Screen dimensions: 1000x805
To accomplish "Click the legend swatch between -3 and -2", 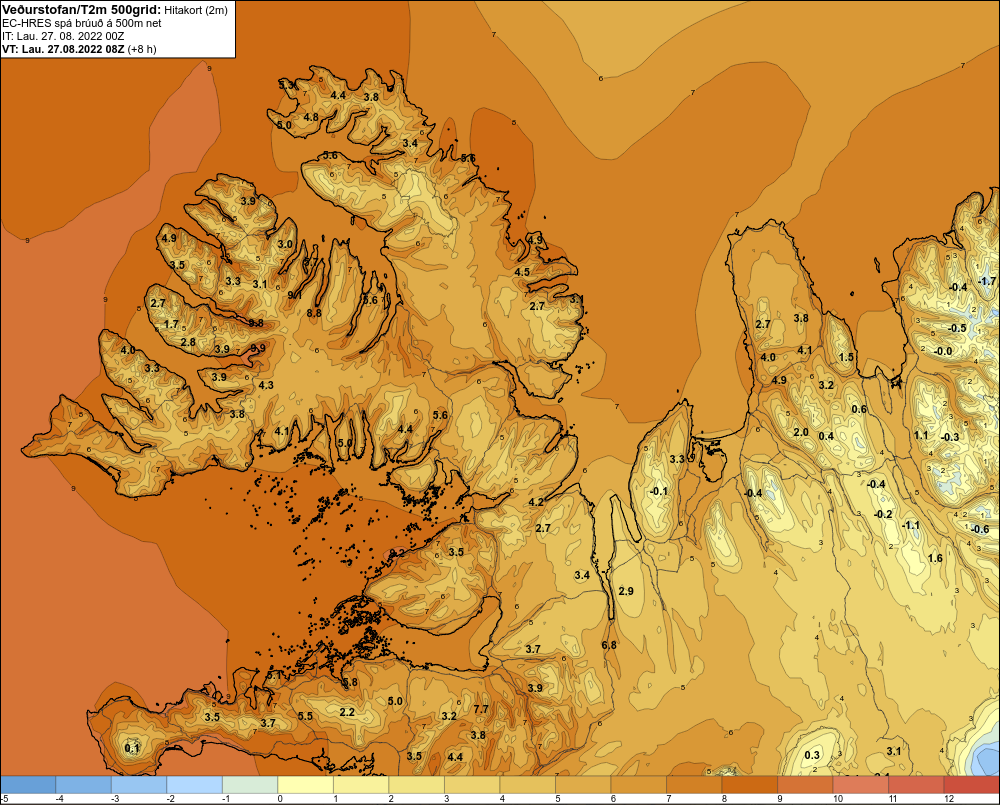I will click(139, 785).
